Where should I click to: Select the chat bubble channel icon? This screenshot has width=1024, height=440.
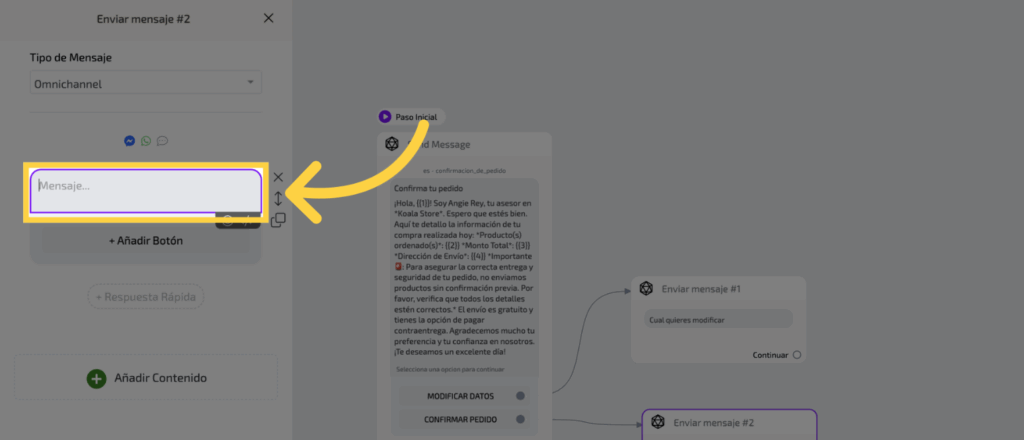coord(162,141)
